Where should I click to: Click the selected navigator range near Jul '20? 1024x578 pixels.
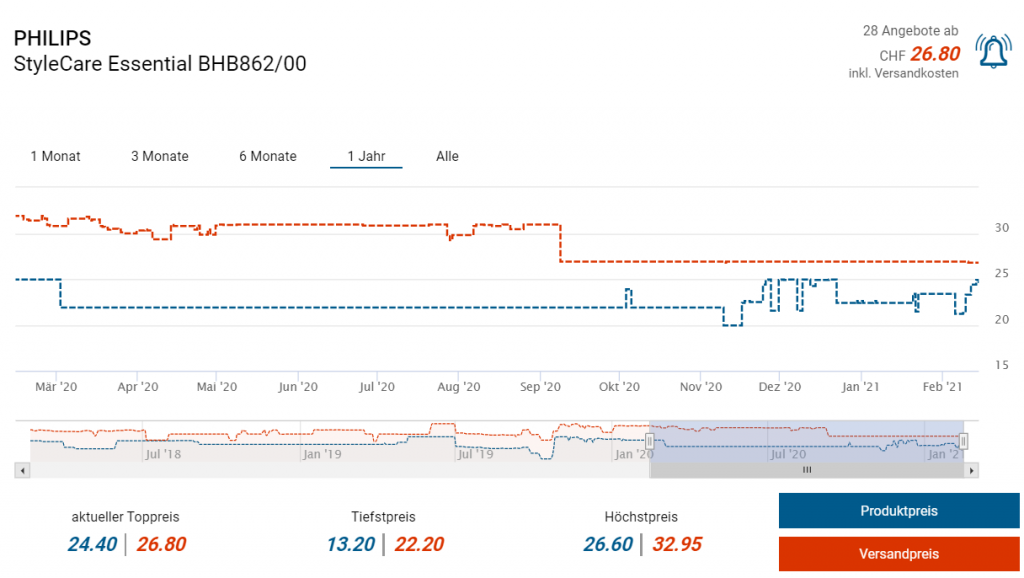788,453
